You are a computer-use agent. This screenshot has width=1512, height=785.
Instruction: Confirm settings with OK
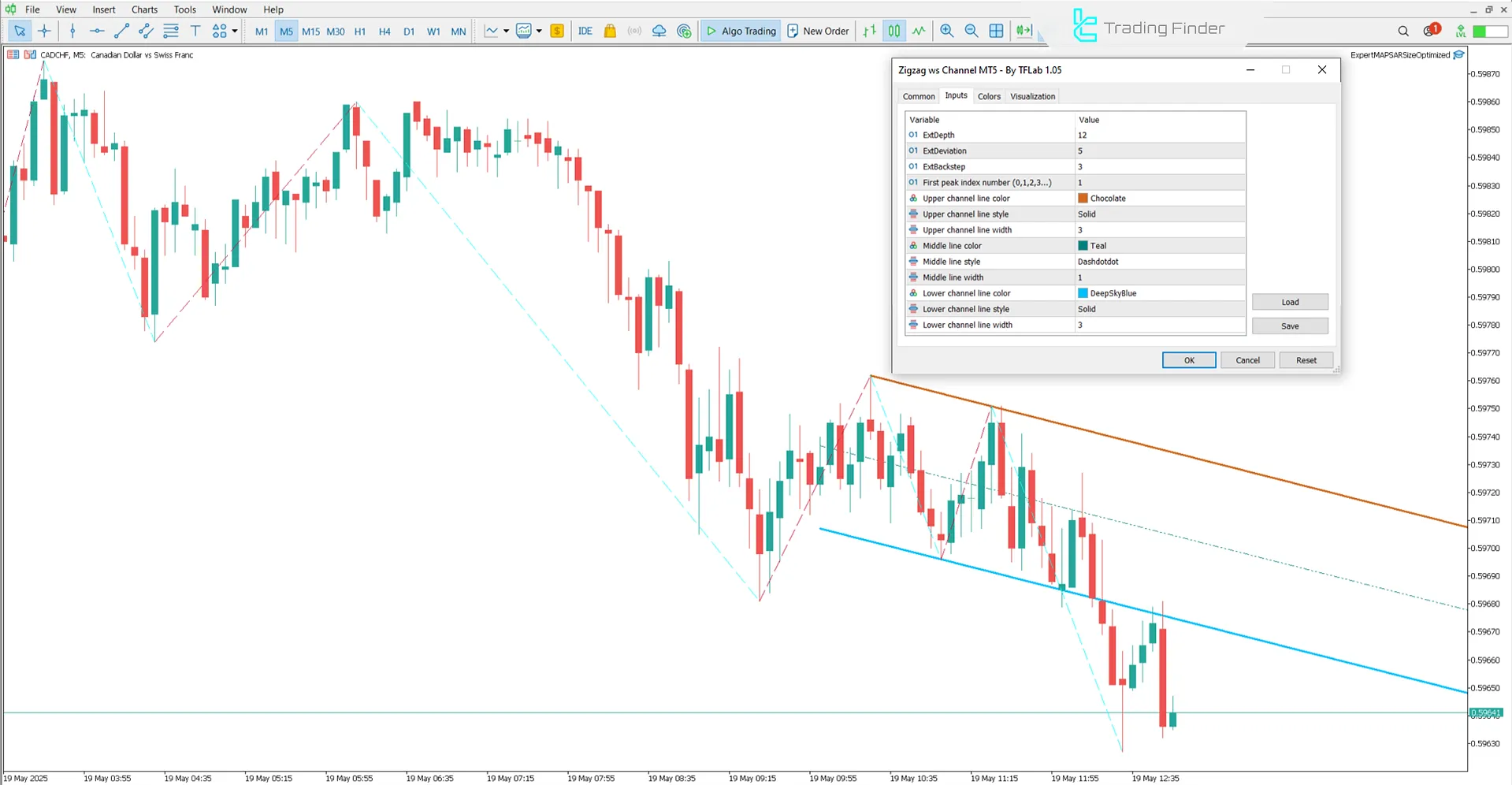1189,359
